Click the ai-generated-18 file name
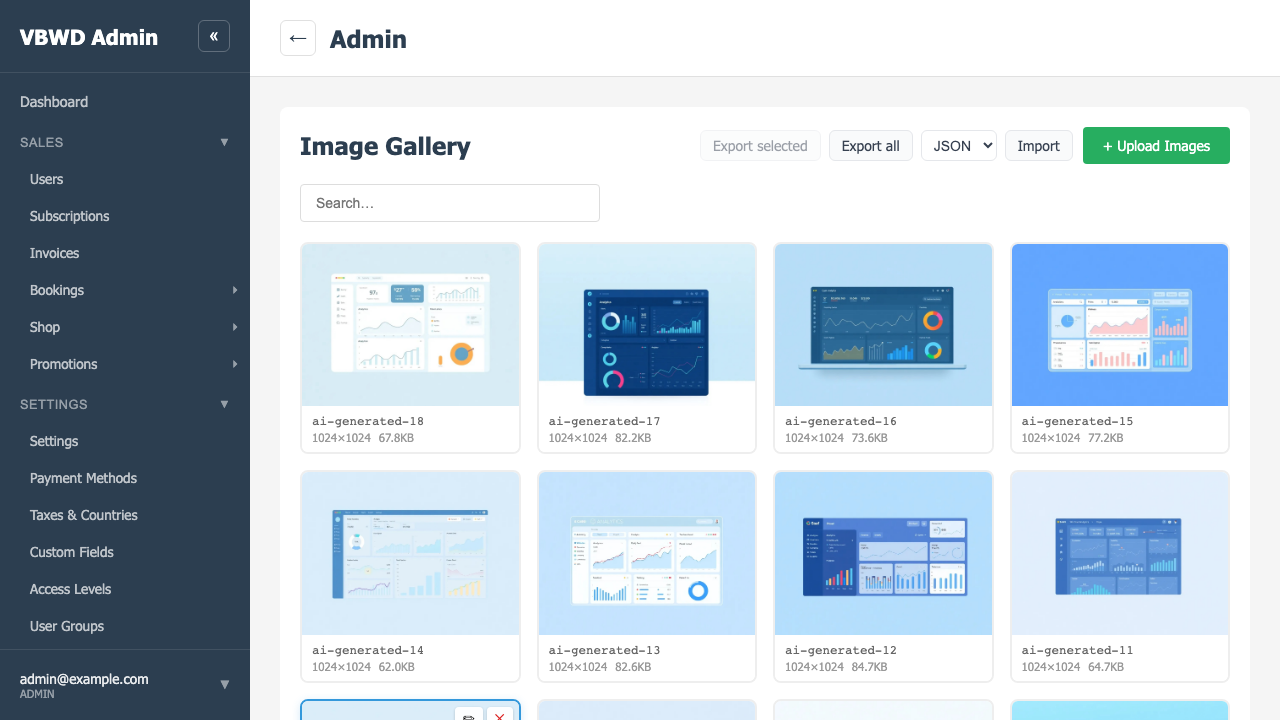This screenshot has width=1280, height=720. [x=368, y=421]
